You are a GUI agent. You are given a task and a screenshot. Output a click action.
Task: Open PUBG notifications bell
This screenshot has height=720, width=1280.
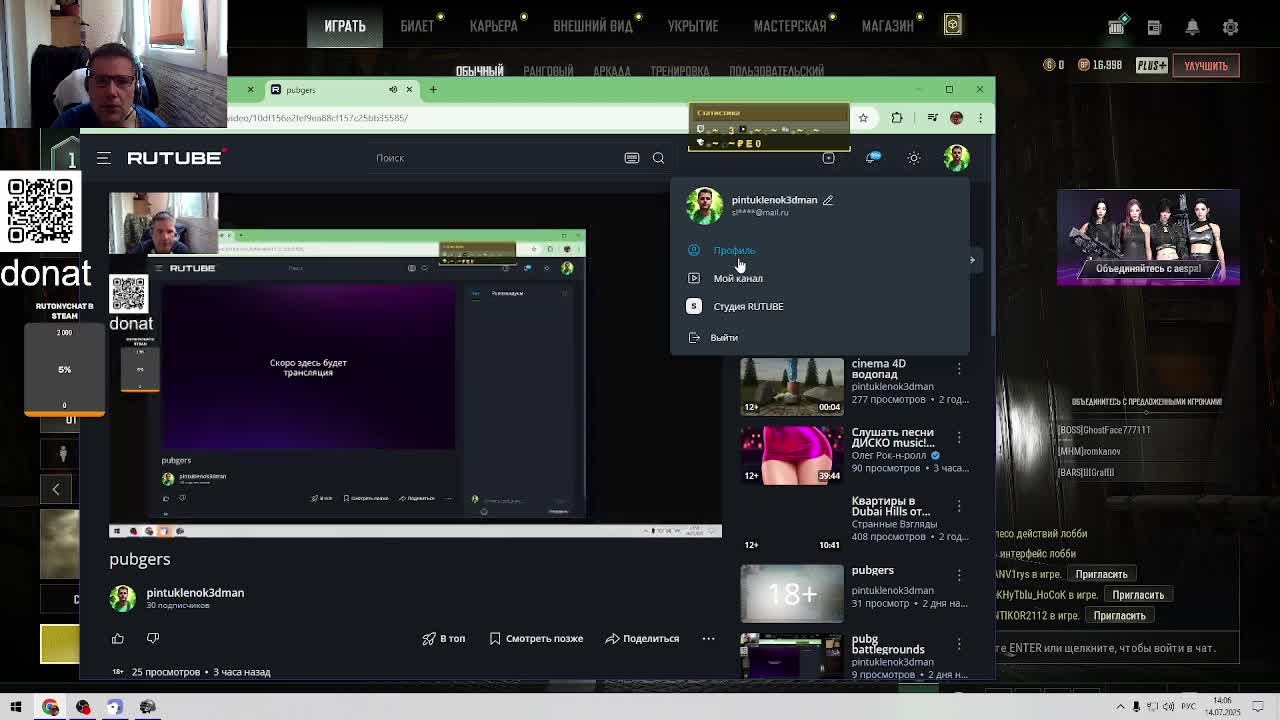coord(1192,27)
